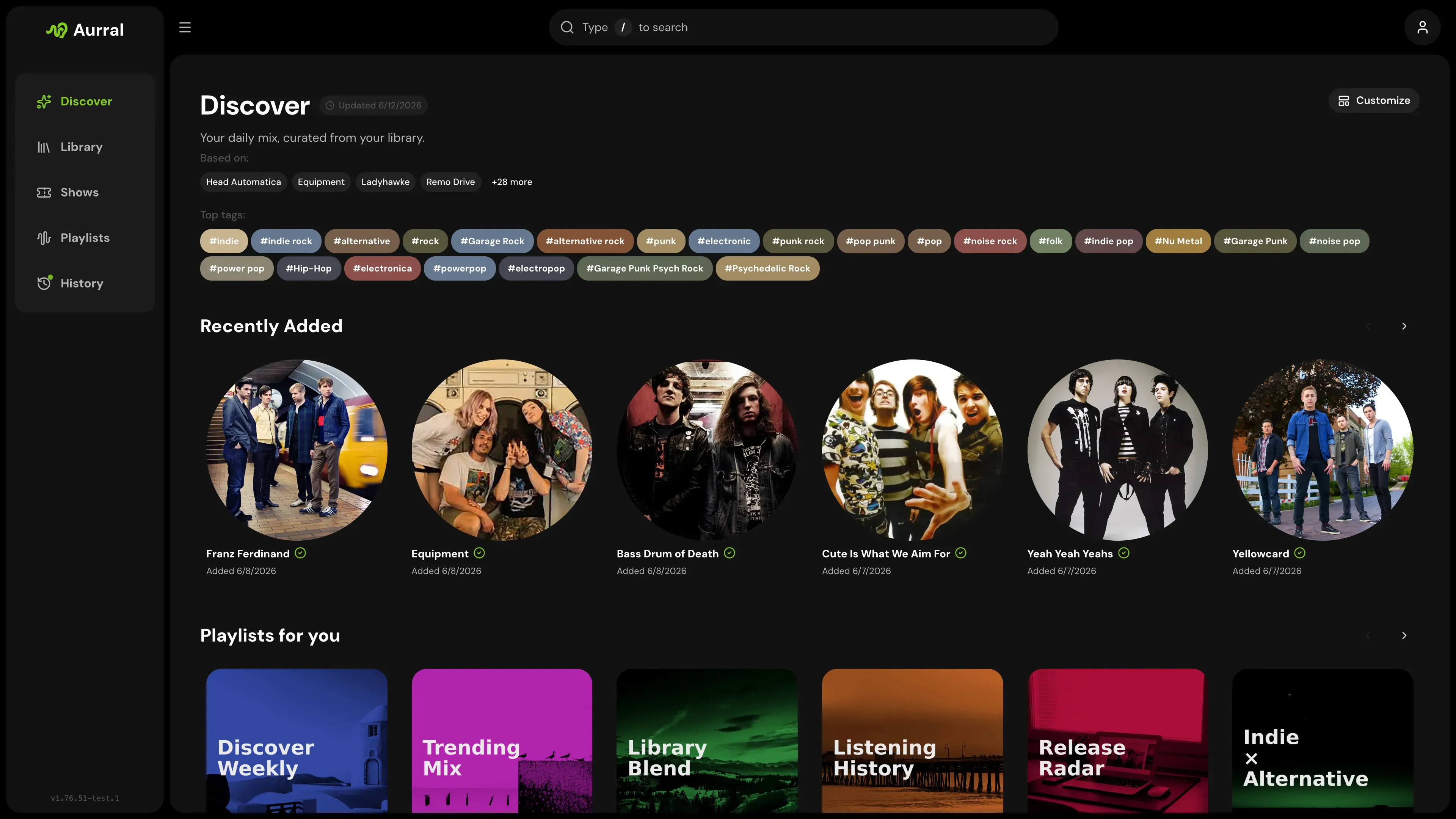Select the Head Automatica artist chip

243,182
